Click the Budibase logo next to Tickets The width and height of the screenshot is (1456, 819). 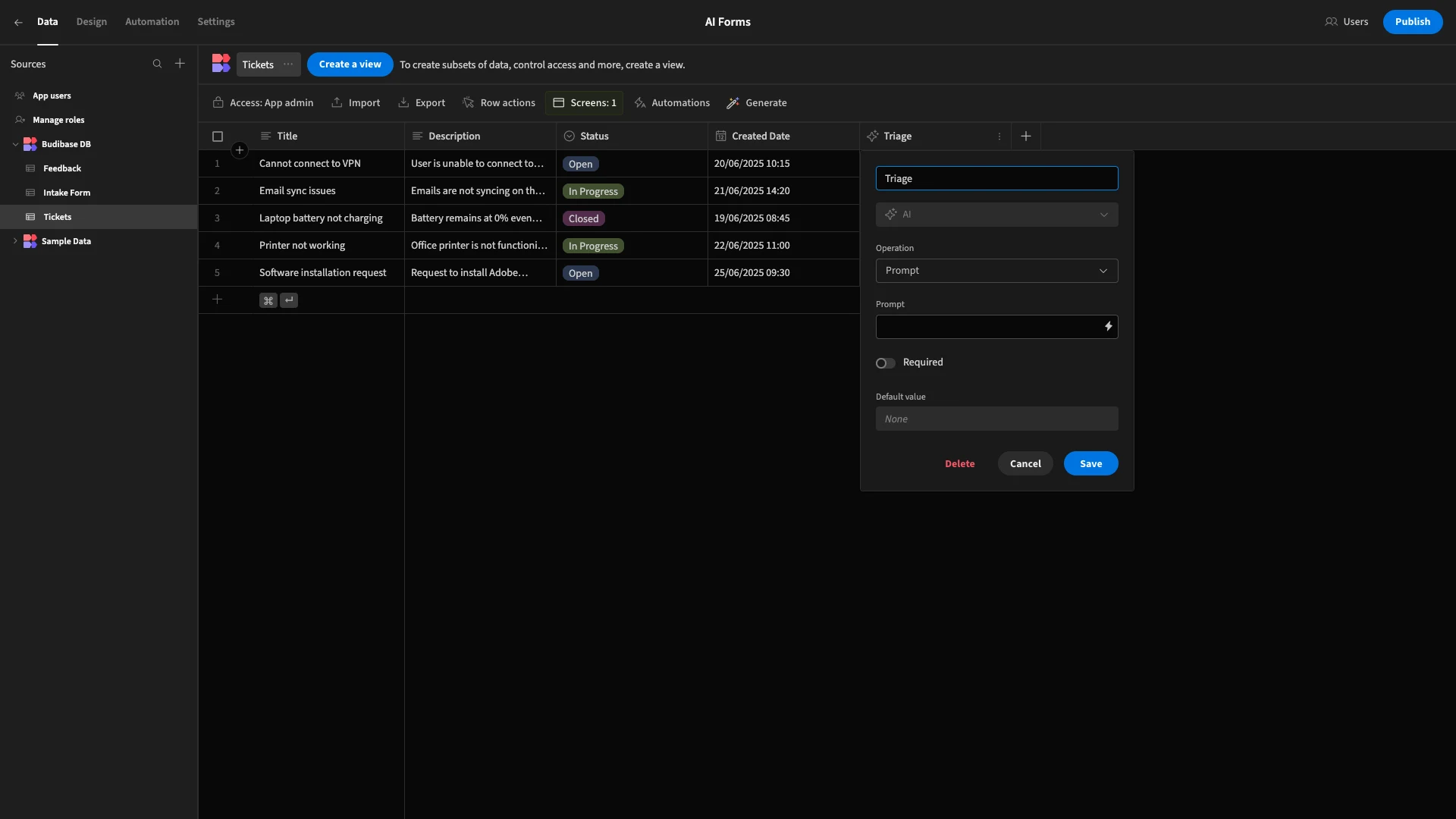(221, 64)
